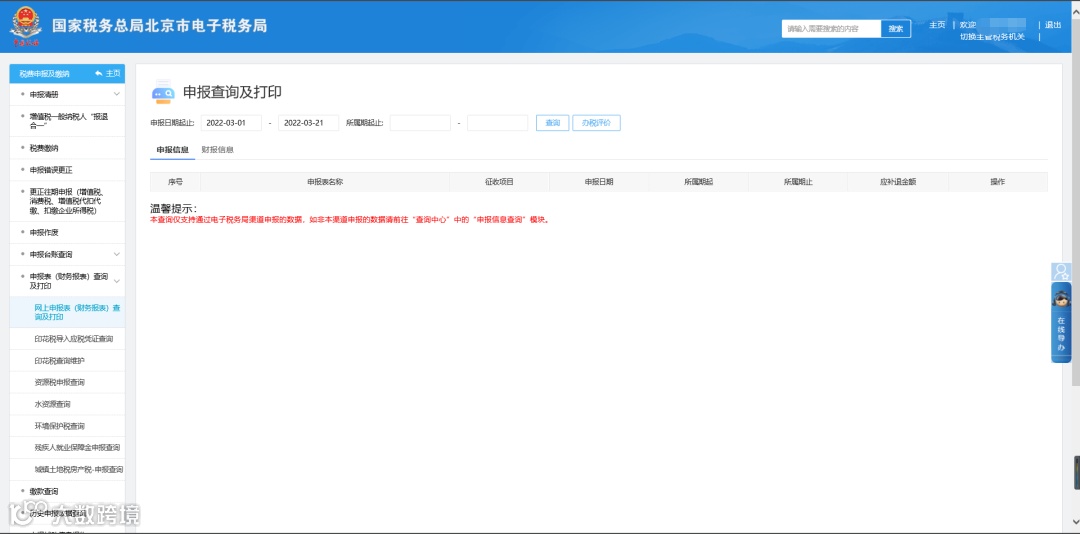Click the printer icon beside 申报查询及打印 title
Image resolution: width=1080 pixels, height=534 pixels.
click(163, 92)
